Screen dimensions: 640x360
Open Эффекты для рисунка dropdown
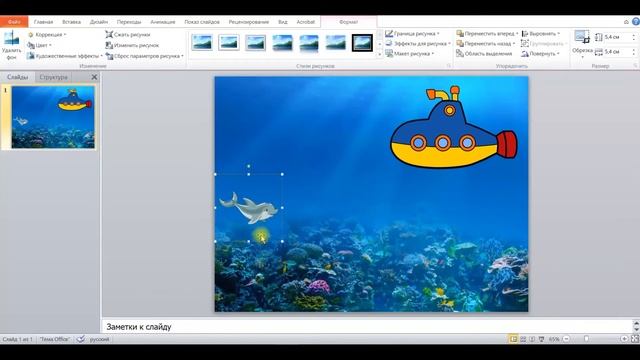pos(418,43)
